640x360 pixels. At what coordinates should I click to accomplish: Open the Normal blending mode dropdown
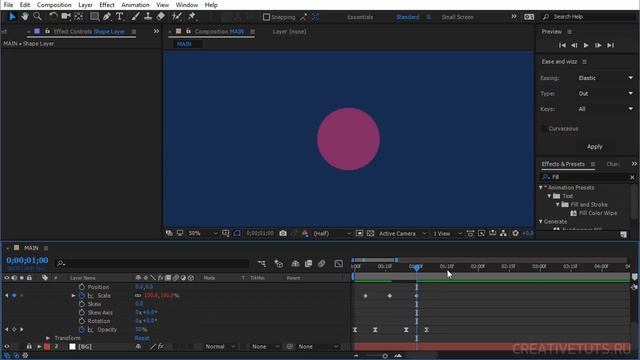220,347
